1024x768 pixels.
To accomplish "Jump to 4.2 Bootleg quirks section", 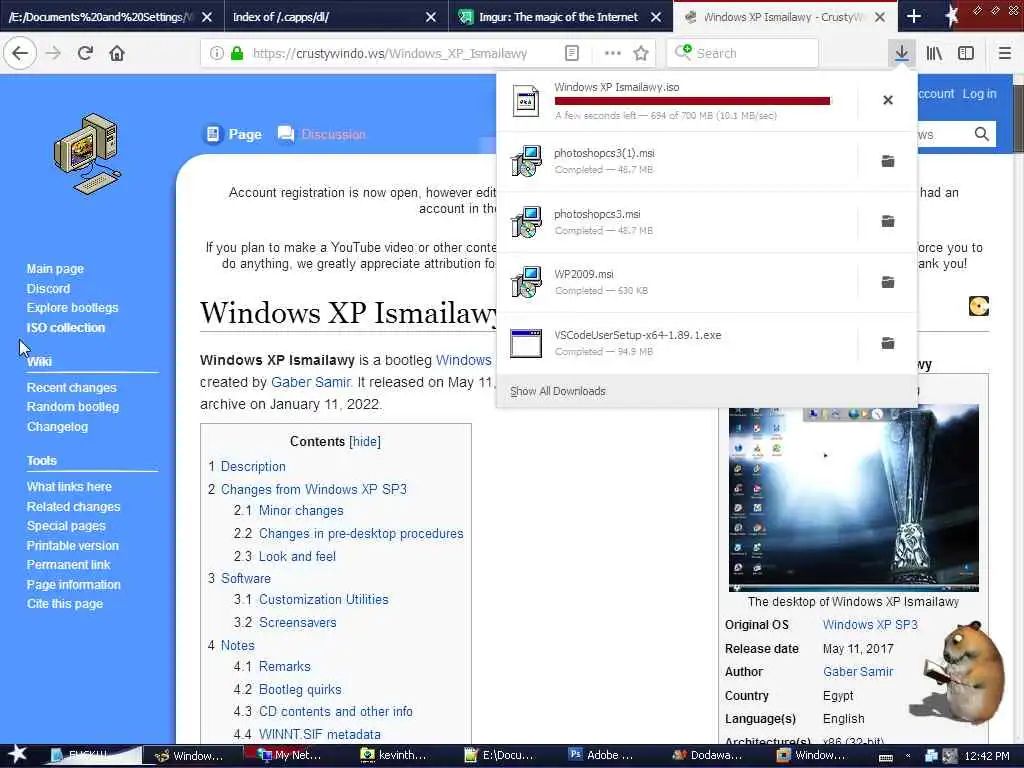I will tap(300, 690).
